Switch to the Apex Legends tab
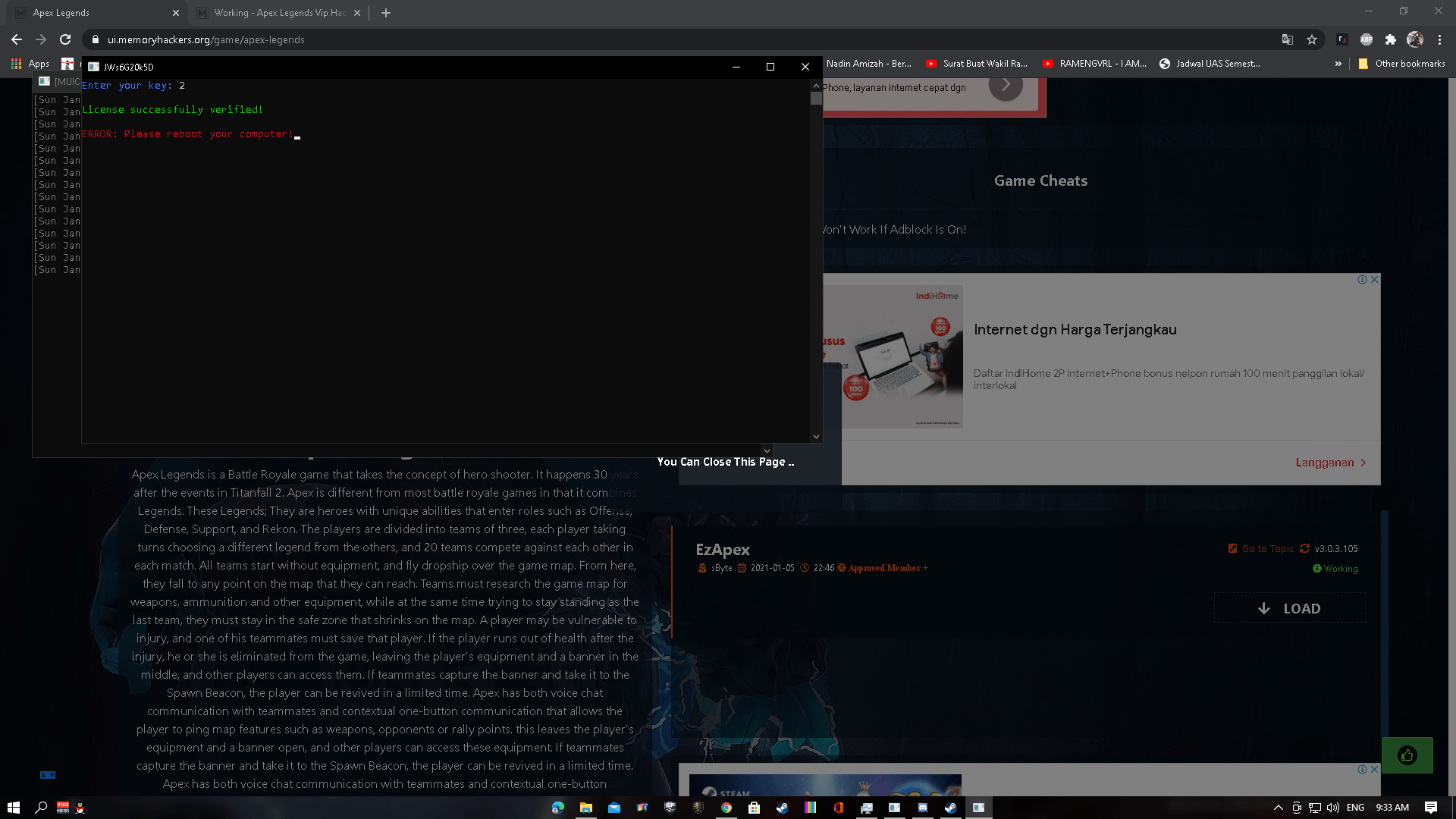The width and height of the screenshot is (1456, 819). [x=95, y=13]
